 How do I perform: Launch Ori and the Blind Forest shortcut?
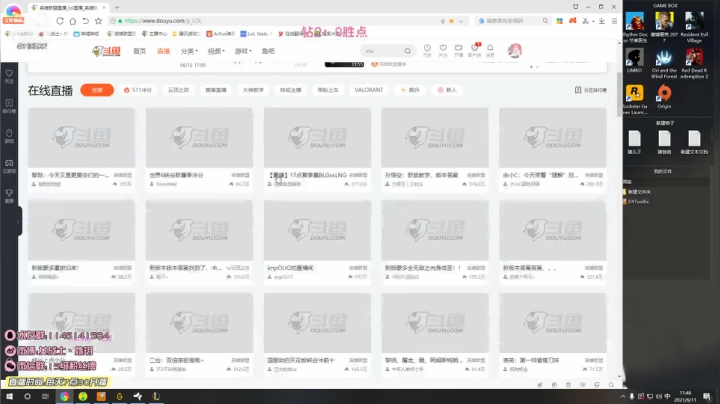[664, 64]
